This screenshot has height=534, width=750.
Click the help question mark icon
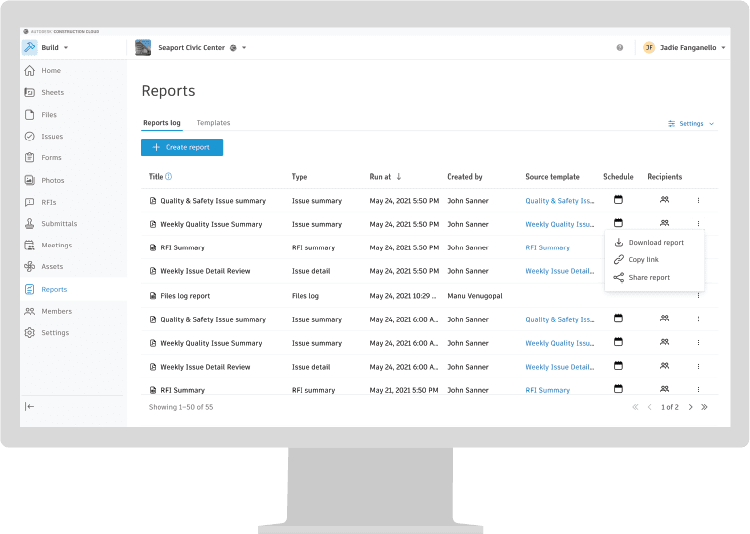[619, 47]
